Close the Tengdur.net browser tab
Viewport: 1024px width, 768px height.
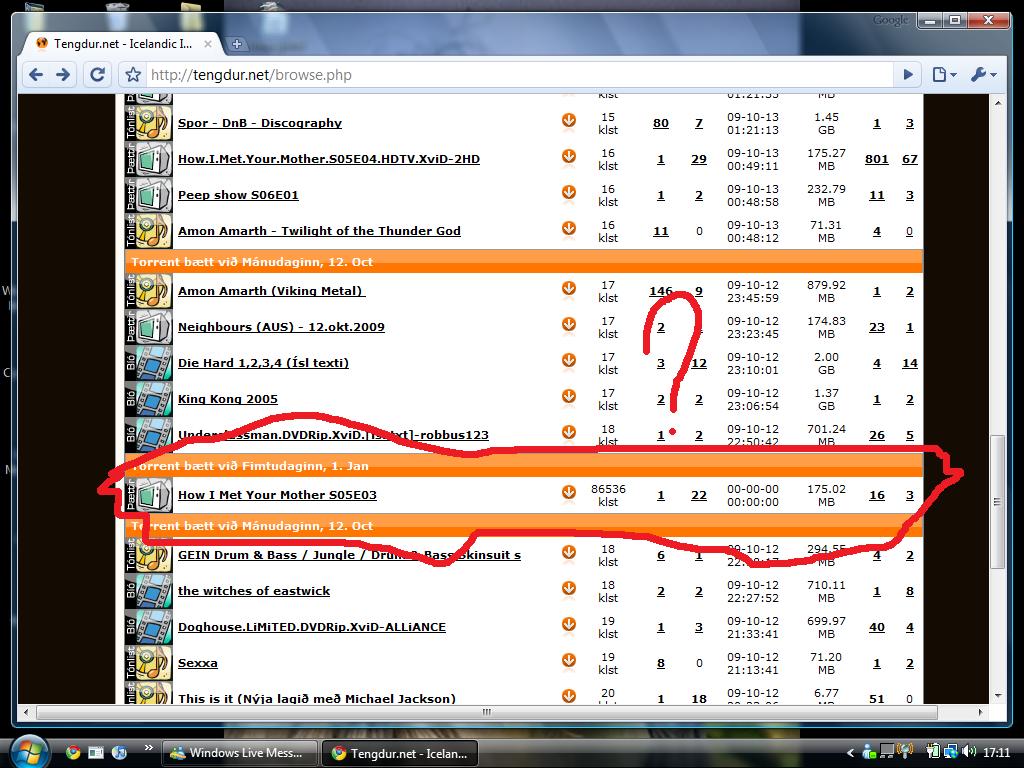tap(208, 44)
